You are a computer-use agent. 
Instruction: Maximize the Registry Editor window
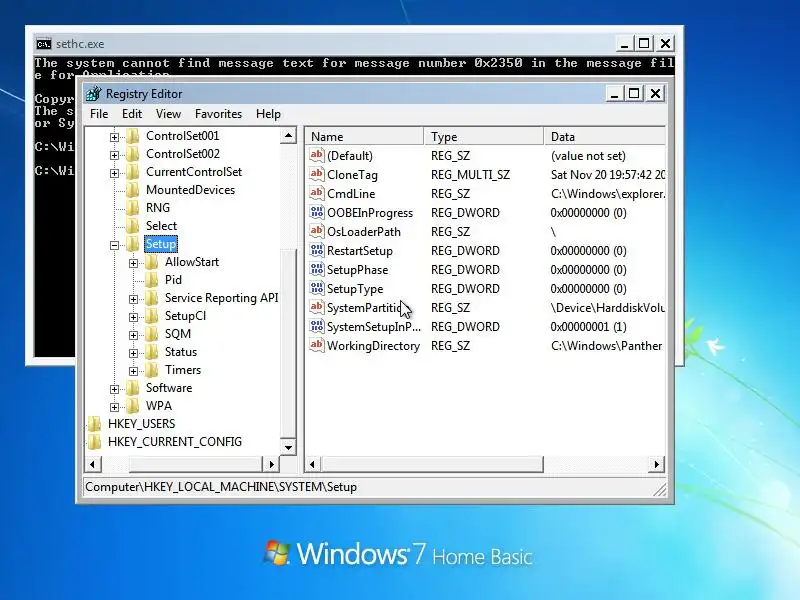coord(634,94)
